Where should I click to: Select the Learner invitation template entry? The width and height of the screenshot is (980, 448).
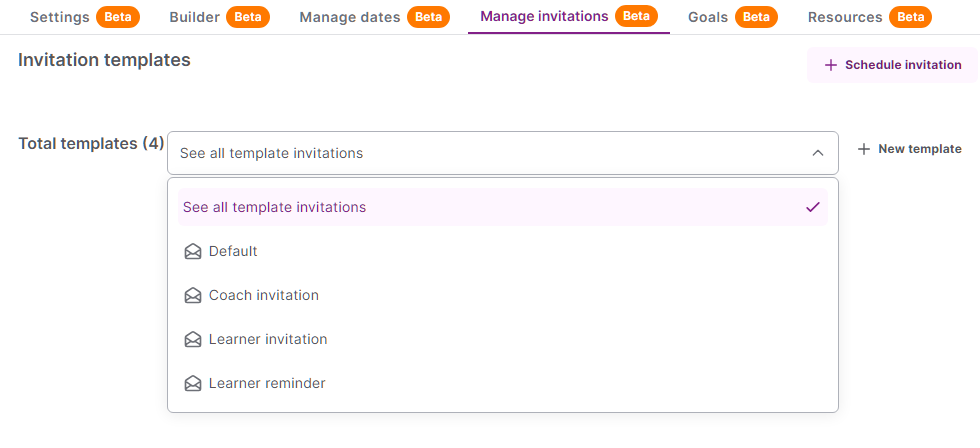[268, 339]
